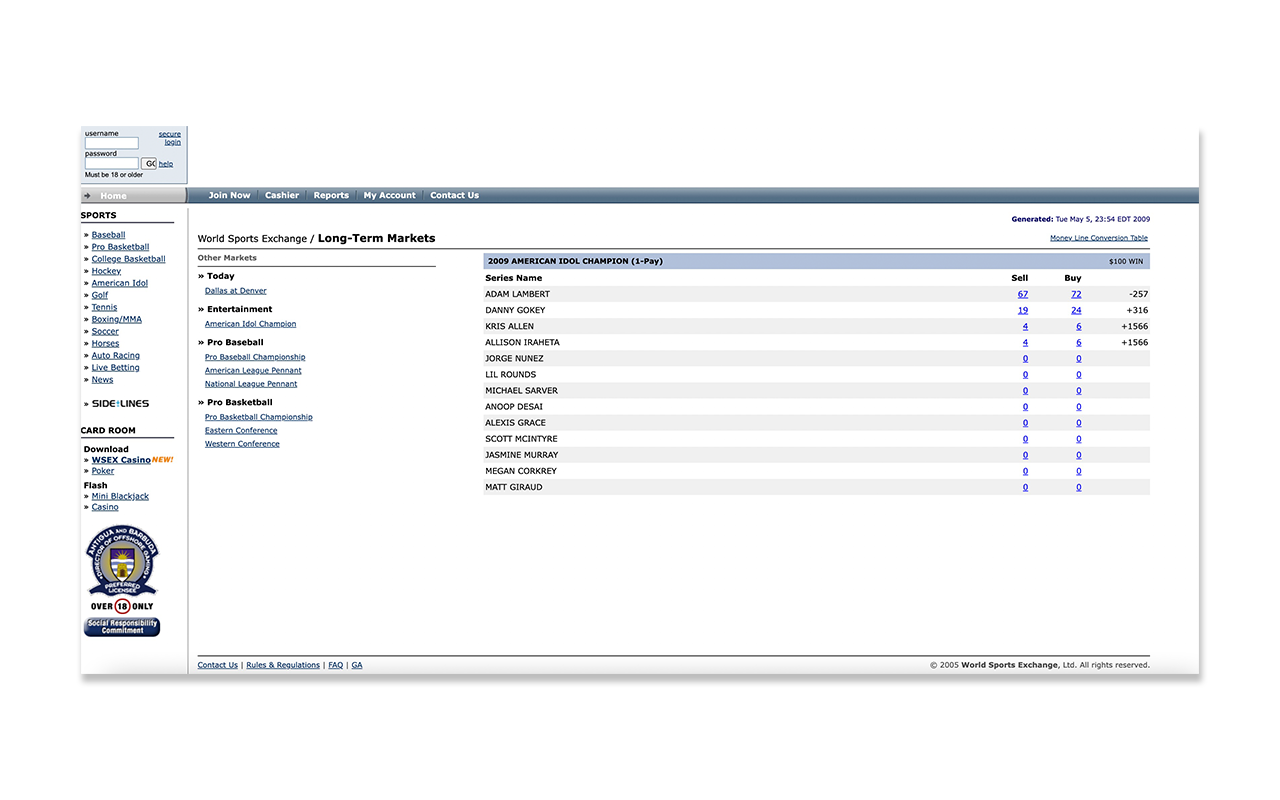Open the Rules & Regulations footer link
The height and width of the screenshot is (800, 1280).
click(x=283, y=665)
